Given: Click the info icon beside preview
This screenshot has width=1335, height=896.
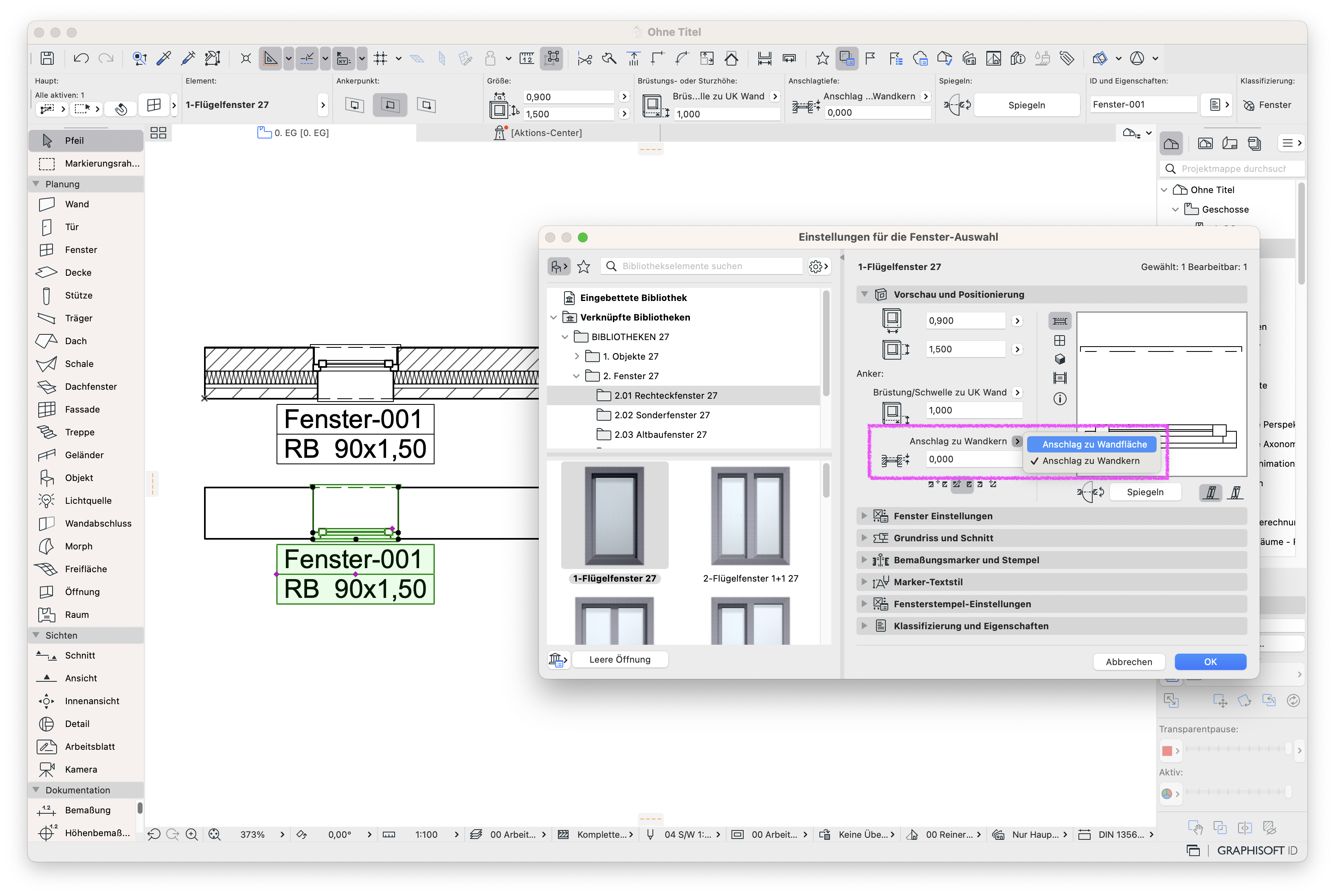Looking at the screenshot, I should (x=1060, y=399).
